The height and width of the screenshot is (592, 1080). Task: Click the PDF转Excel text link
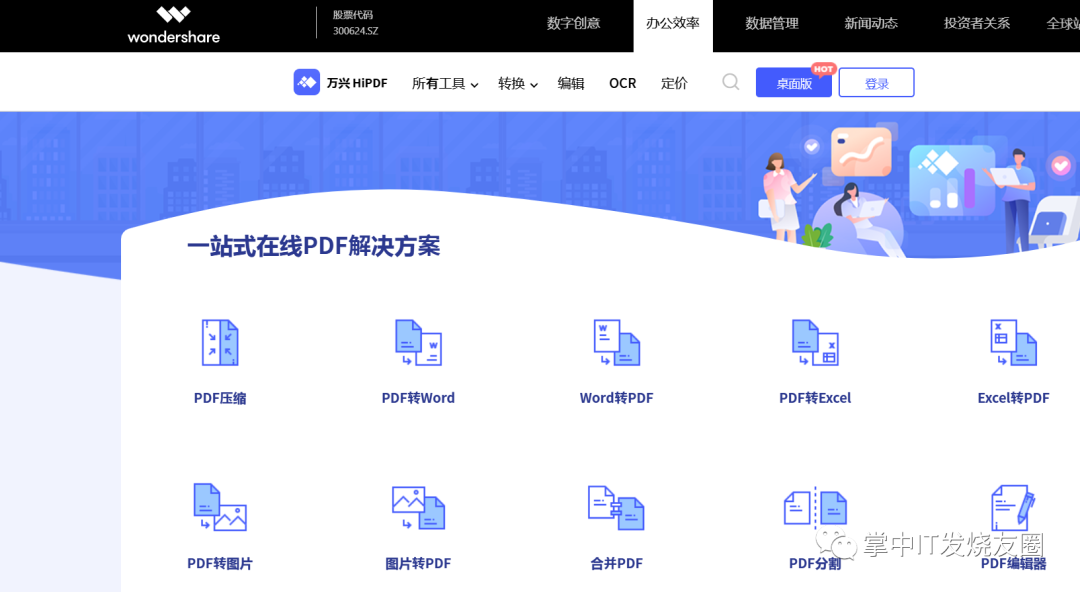[815, 398]
